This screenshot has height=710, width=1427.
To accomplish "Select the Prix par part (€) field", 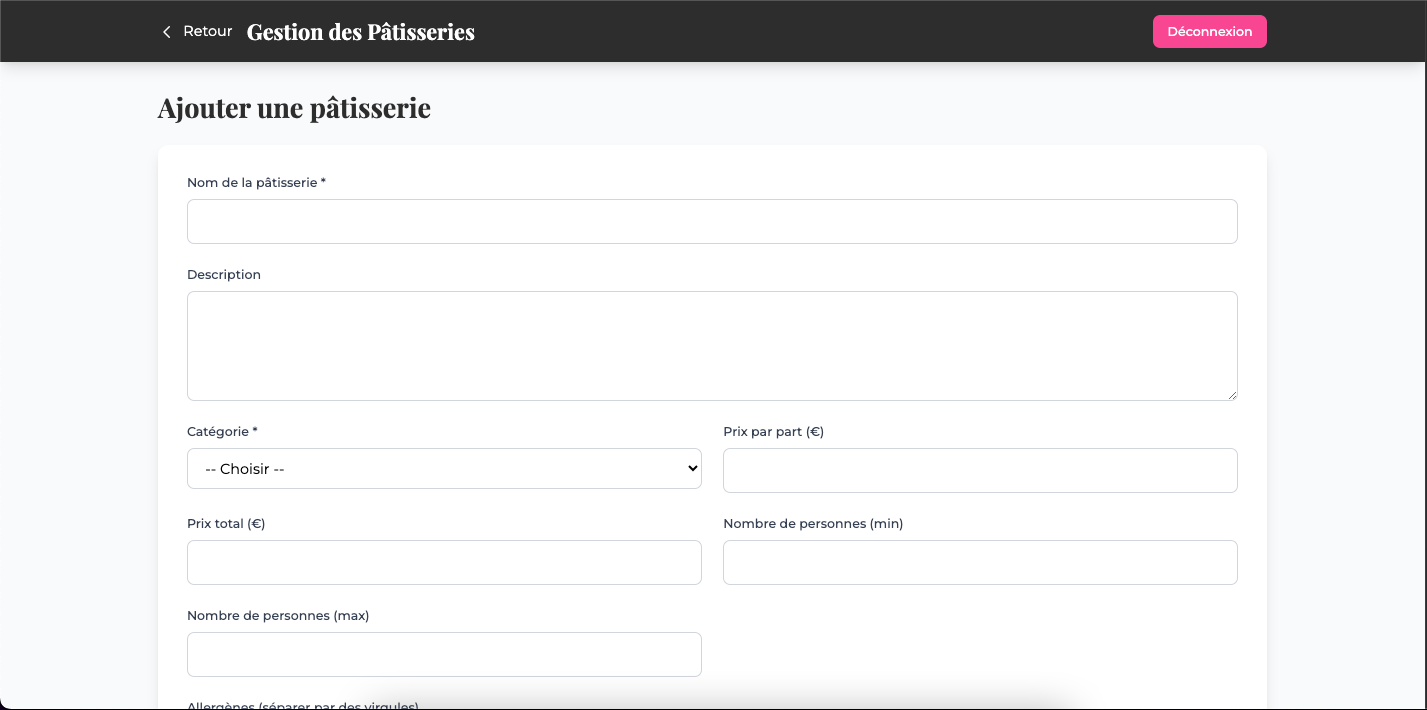I will (x=980, y=470).
